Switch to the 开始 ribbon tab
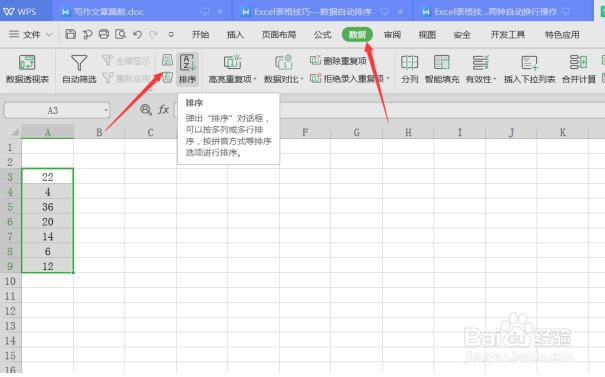605x377 pixels. tap(201, 35)
